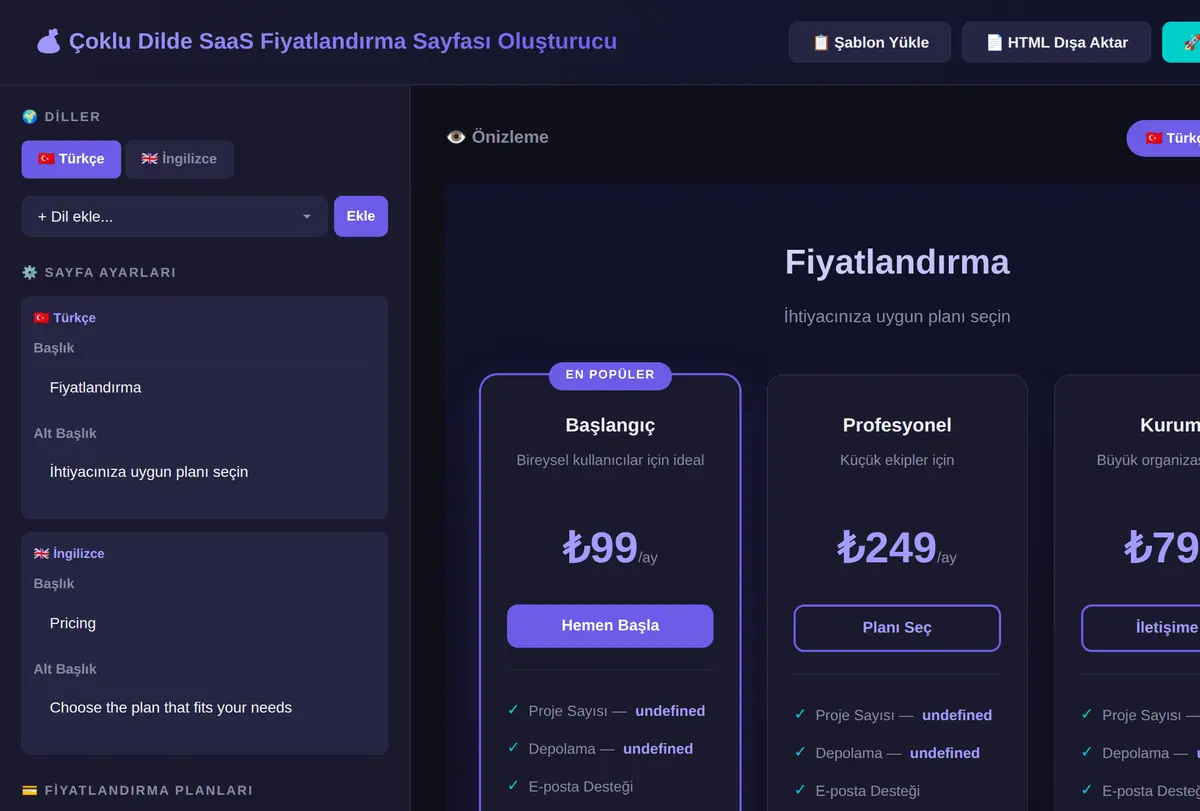1200x811 pixels.
Task: Click the card icon beside FİYATLANDIRMA PLANLARI
Action: pos(30,790)
